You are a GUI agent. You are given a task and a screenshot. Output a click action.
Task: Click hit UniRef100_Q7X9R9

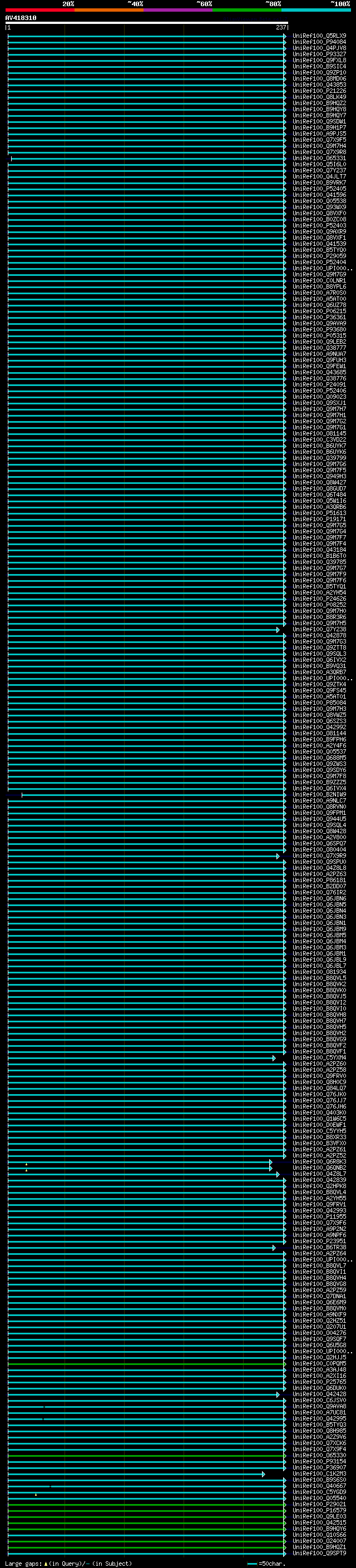click(x=319, y=856)
